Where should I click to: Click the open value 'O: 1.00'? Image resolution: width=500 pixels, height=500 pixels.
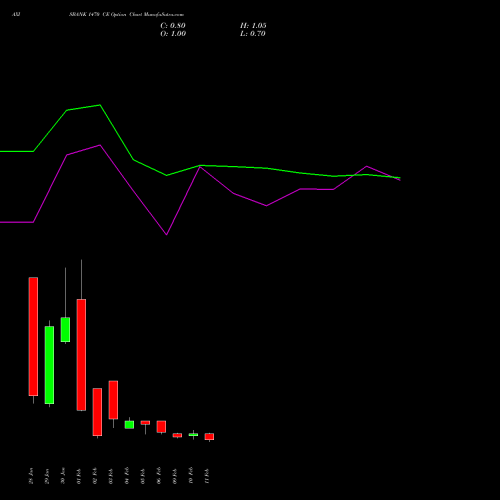(173, 34)
